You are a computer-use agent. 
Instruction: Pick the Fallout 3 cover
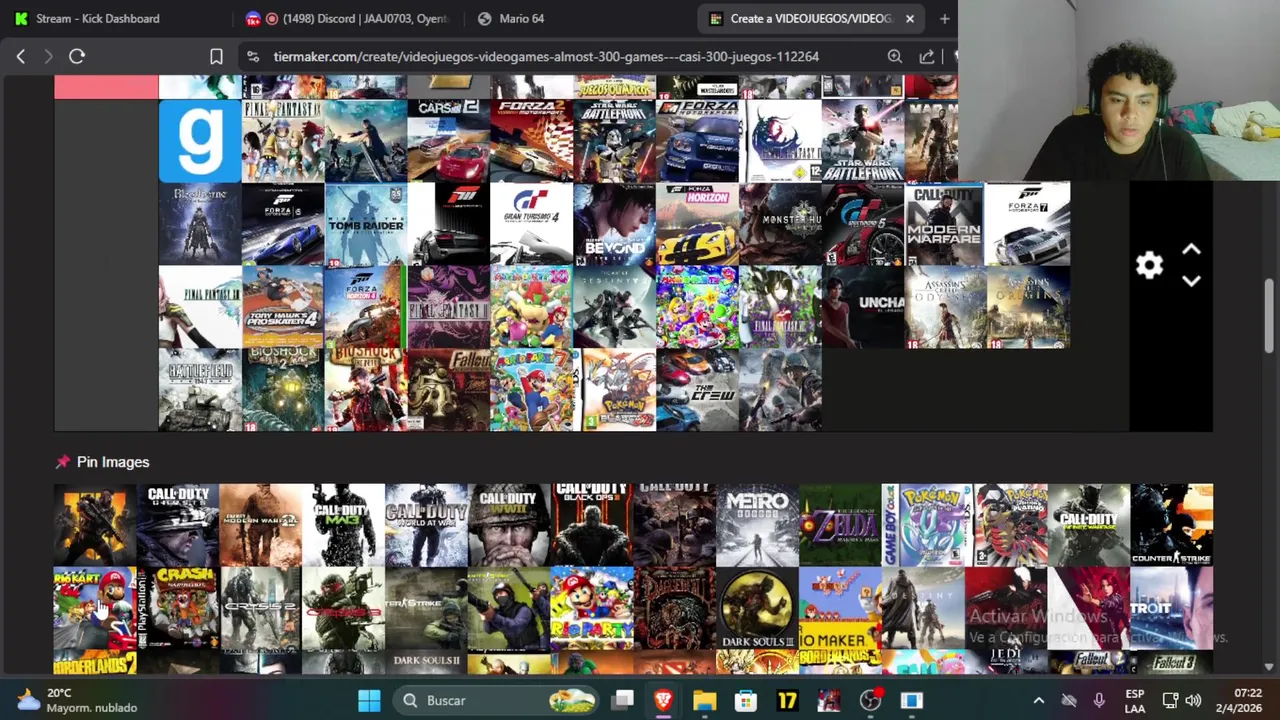tap(1172, 661)
